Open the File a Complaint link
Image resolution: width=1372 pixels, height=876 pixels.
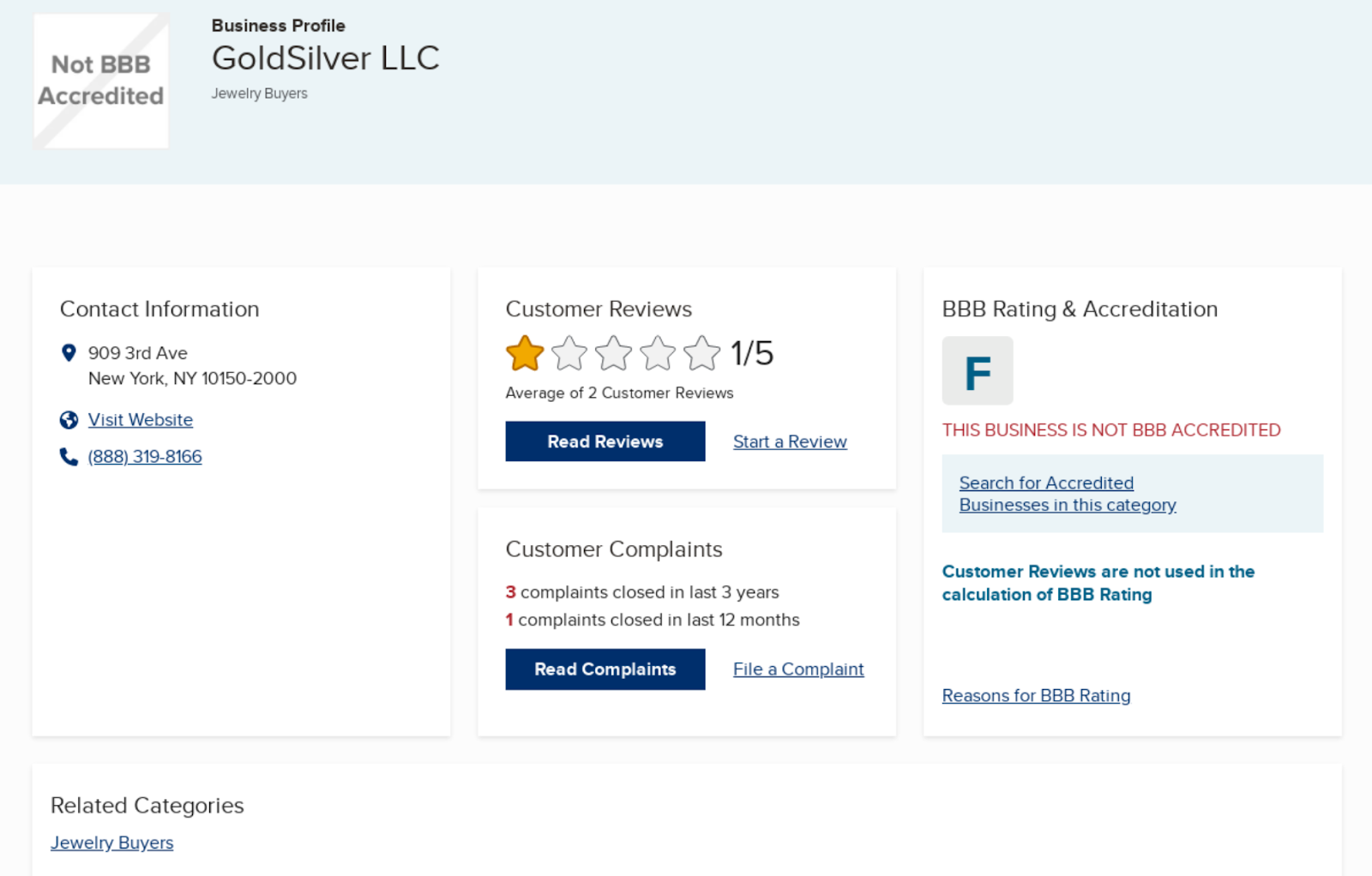click(x=798, y=669)
